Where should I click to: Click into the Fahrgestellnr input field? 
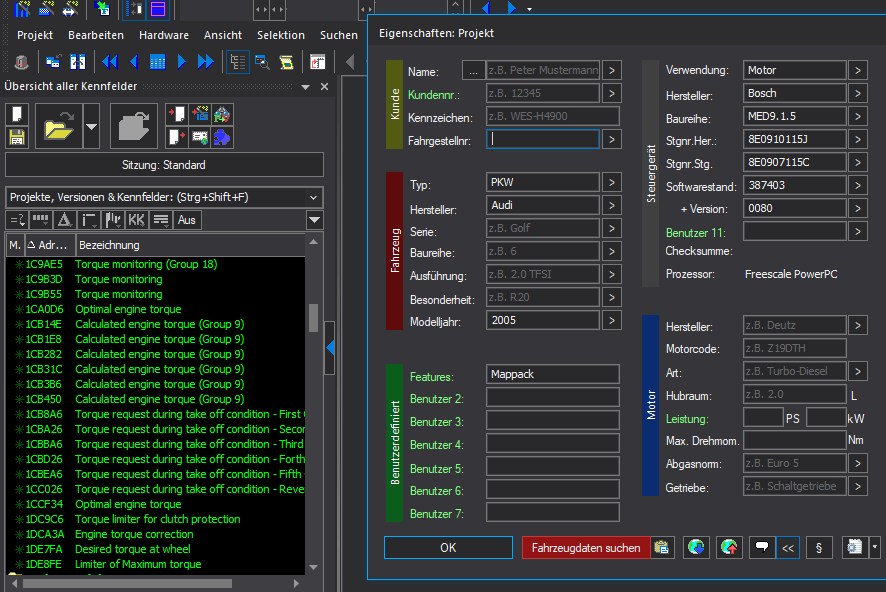coord(542,139)
